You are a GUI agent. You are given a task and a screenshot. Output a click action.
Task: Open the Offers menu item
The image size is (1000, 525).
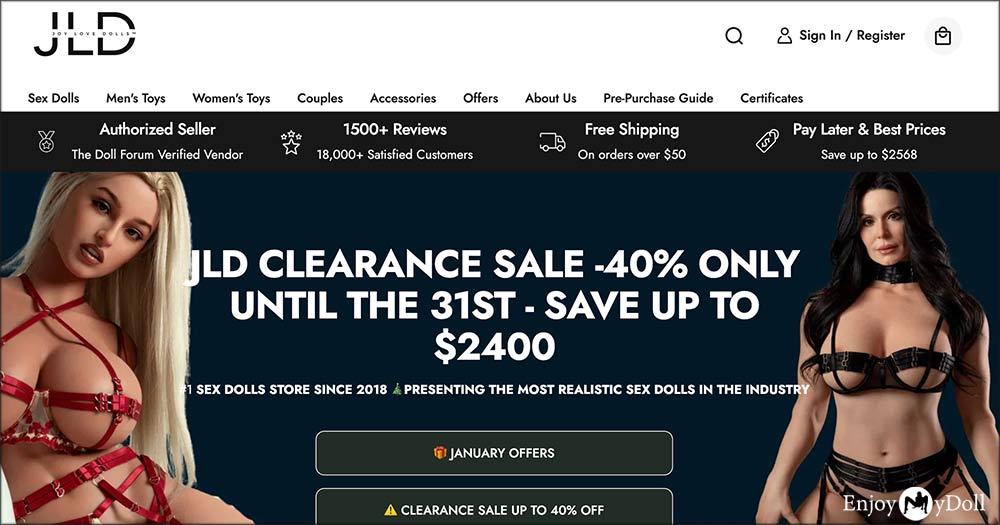pyautogui.click(x=481, y=98)
